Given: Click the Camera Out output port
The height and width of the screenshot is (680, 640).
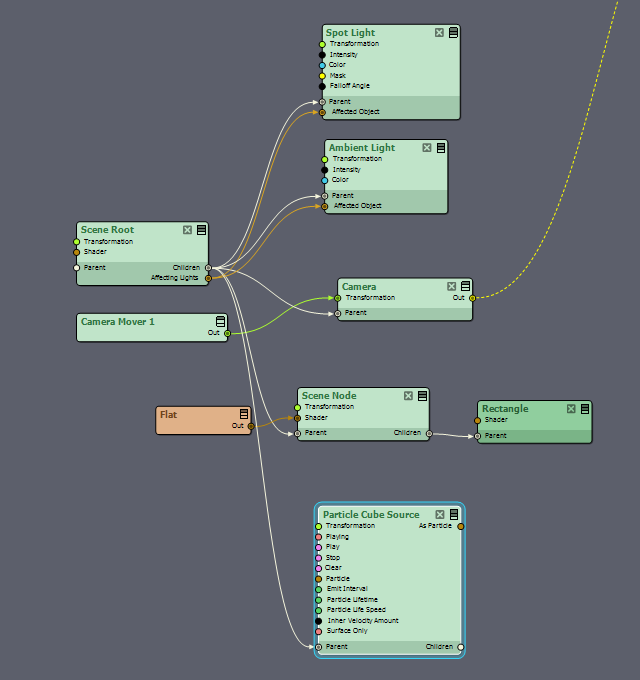Looking at the screenshot, I should [x=473, y=298].
